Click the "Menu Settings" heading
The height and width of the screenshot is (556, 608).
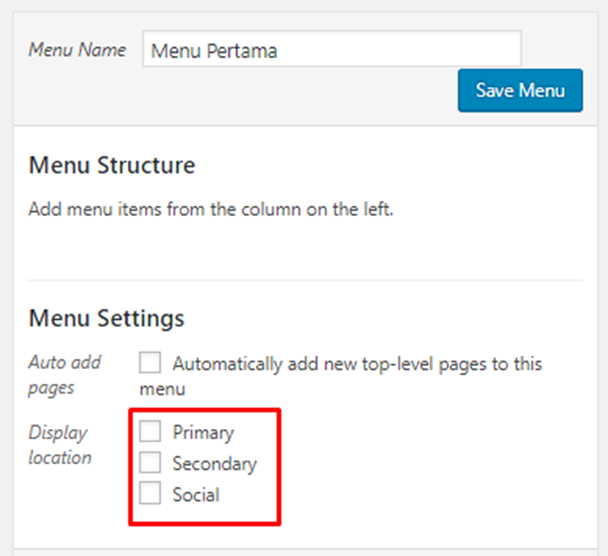click(x=106, y=318)
